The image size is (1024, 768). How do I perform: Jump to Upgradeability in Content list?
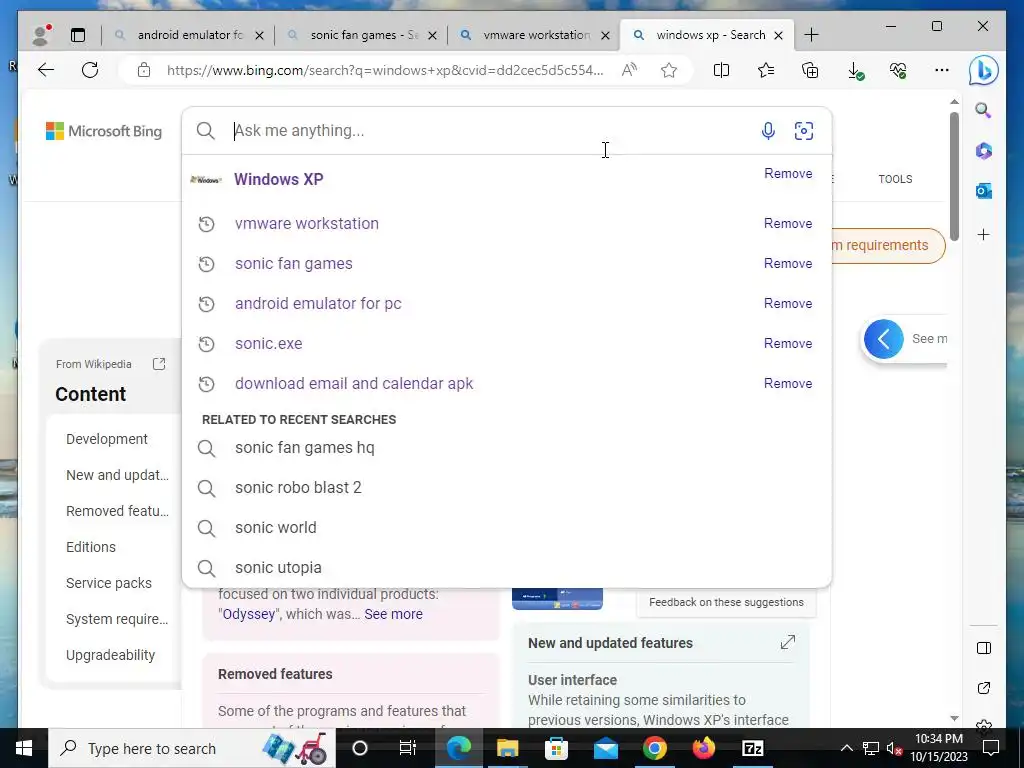[110, 655]
